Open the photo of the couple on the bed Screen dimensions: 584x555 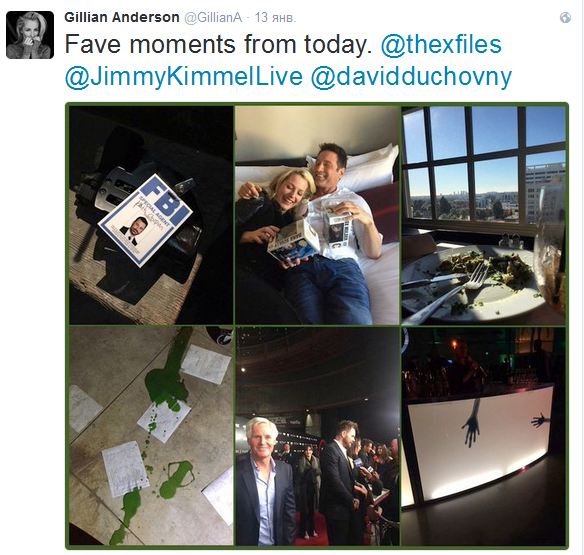click(x=317, y=215)
